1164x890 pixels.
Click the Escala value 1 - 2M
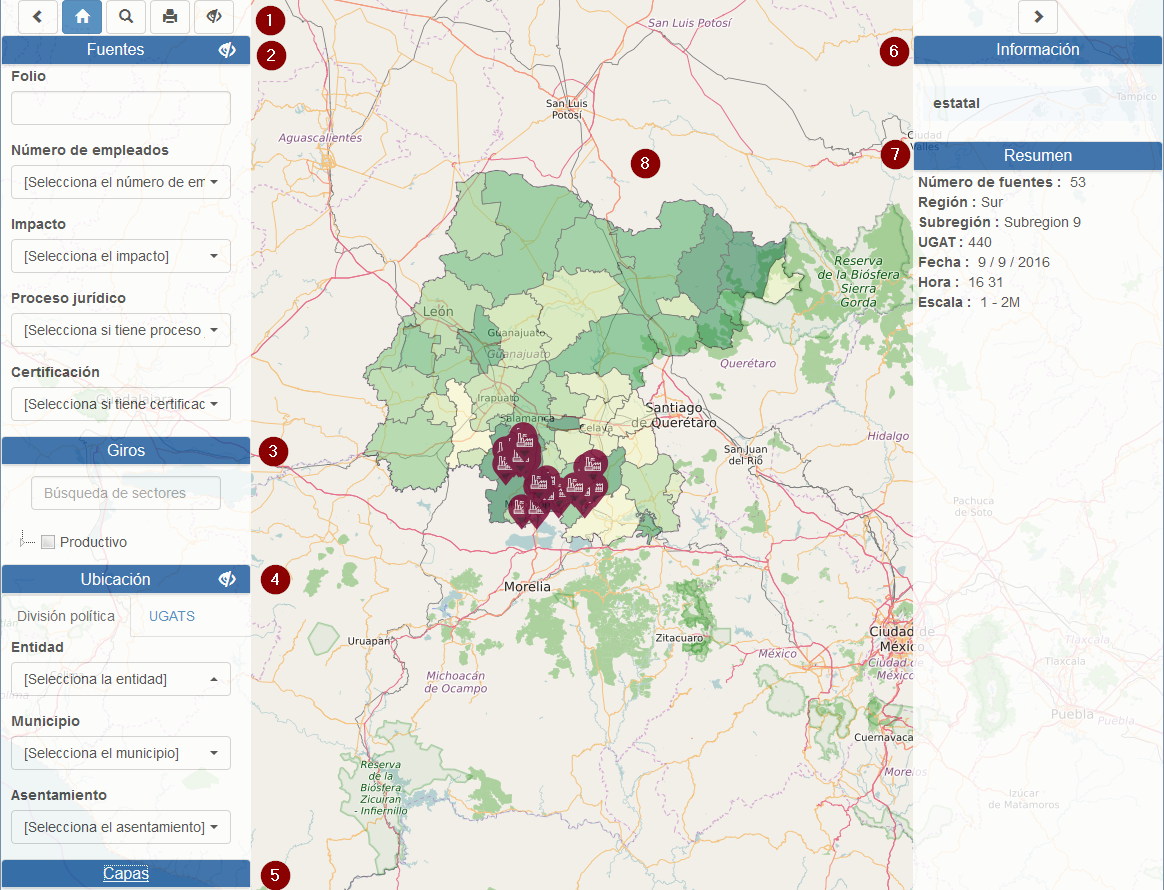click(1000, 302)
